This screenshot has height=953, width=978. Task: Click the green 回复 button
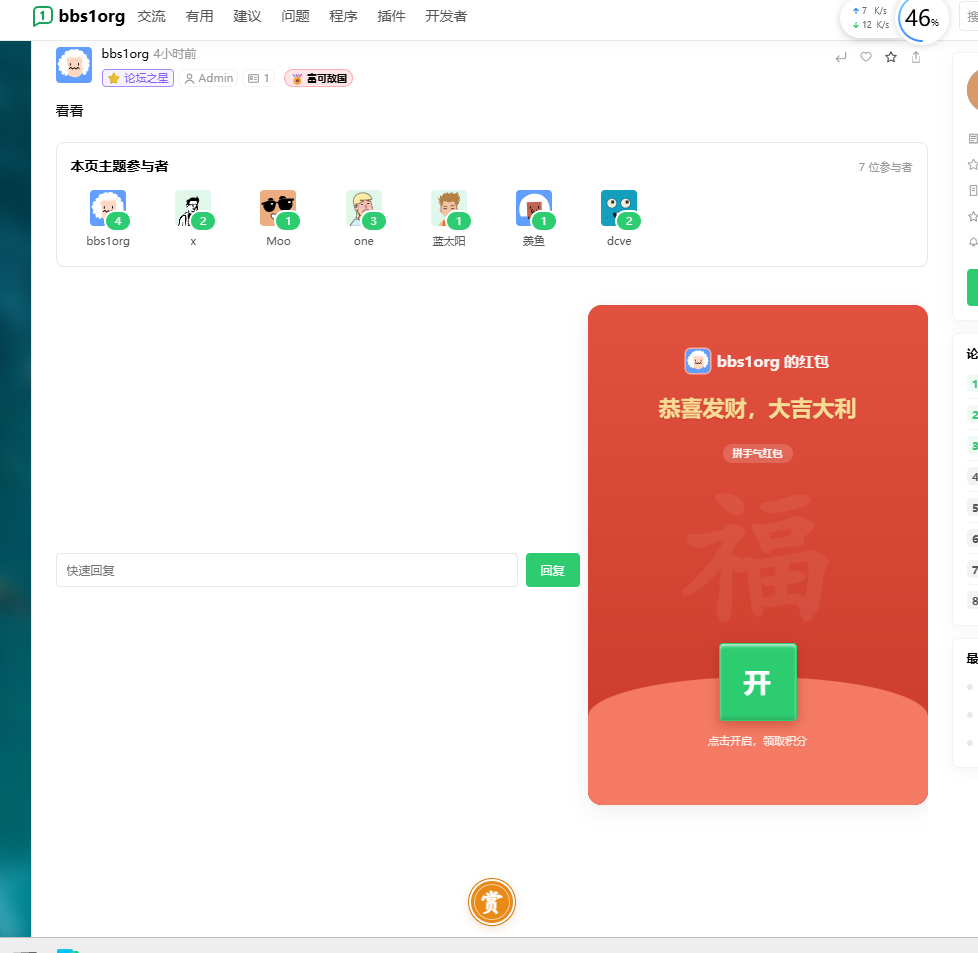click(x=553, y=570)
